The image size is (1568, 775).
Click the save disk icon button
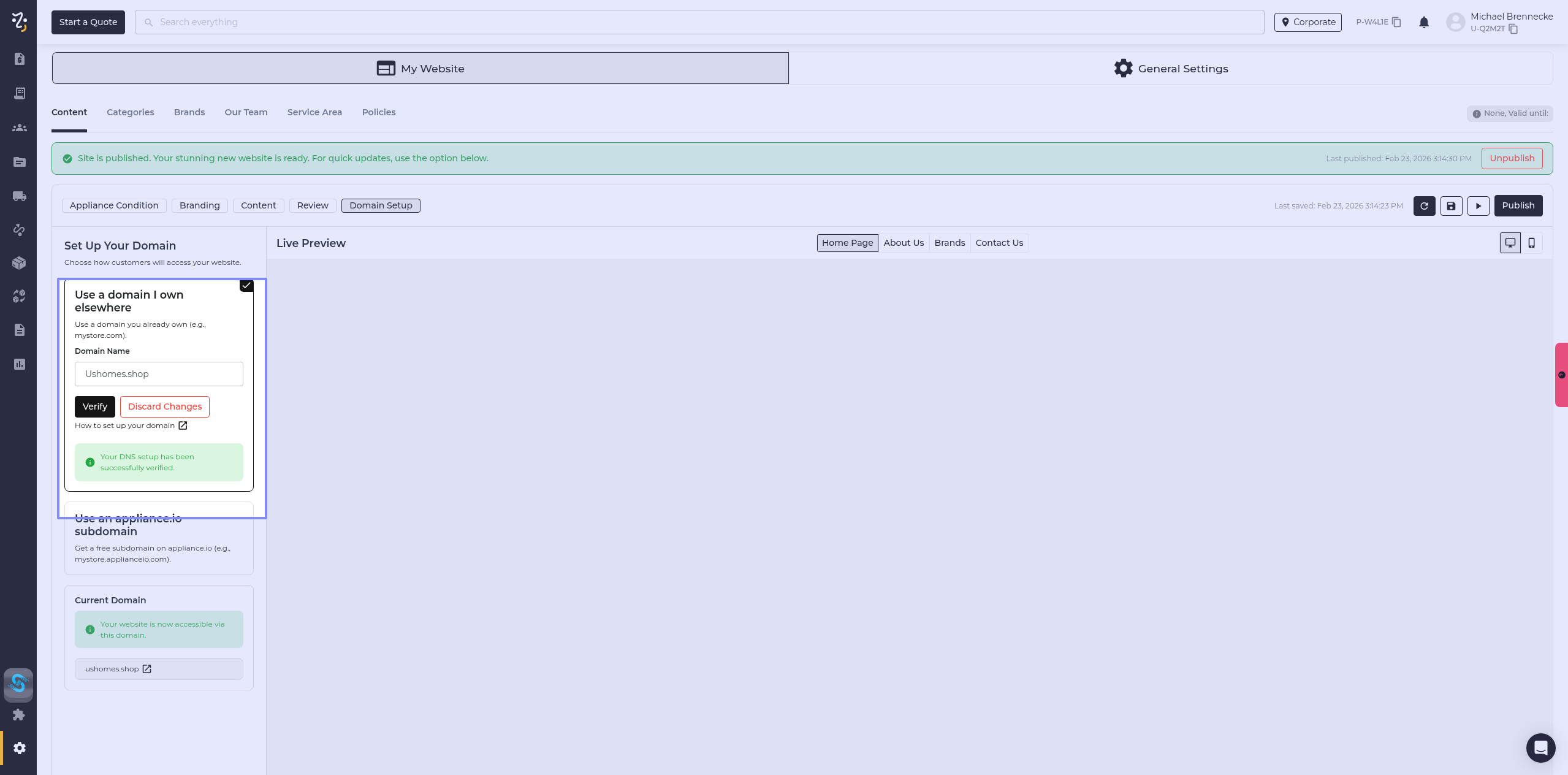(x=1451, y=206)
